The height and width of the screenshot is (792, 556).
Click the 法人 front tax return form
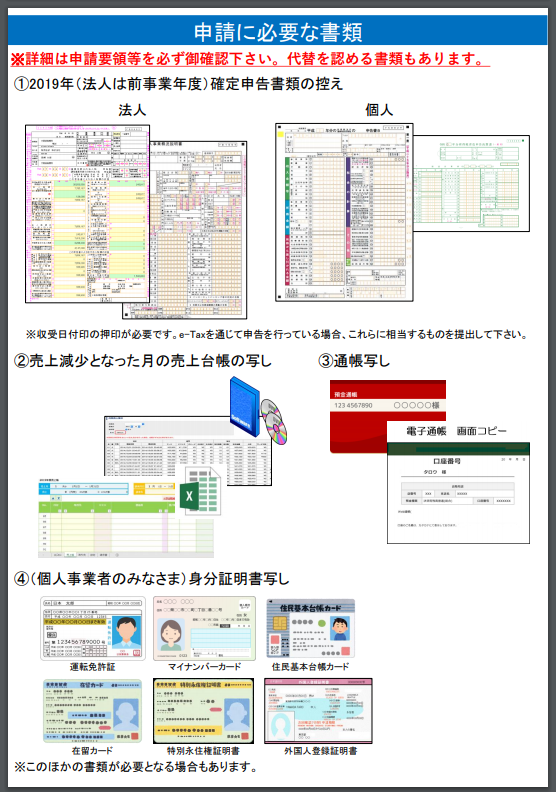[x=88, y=214]
